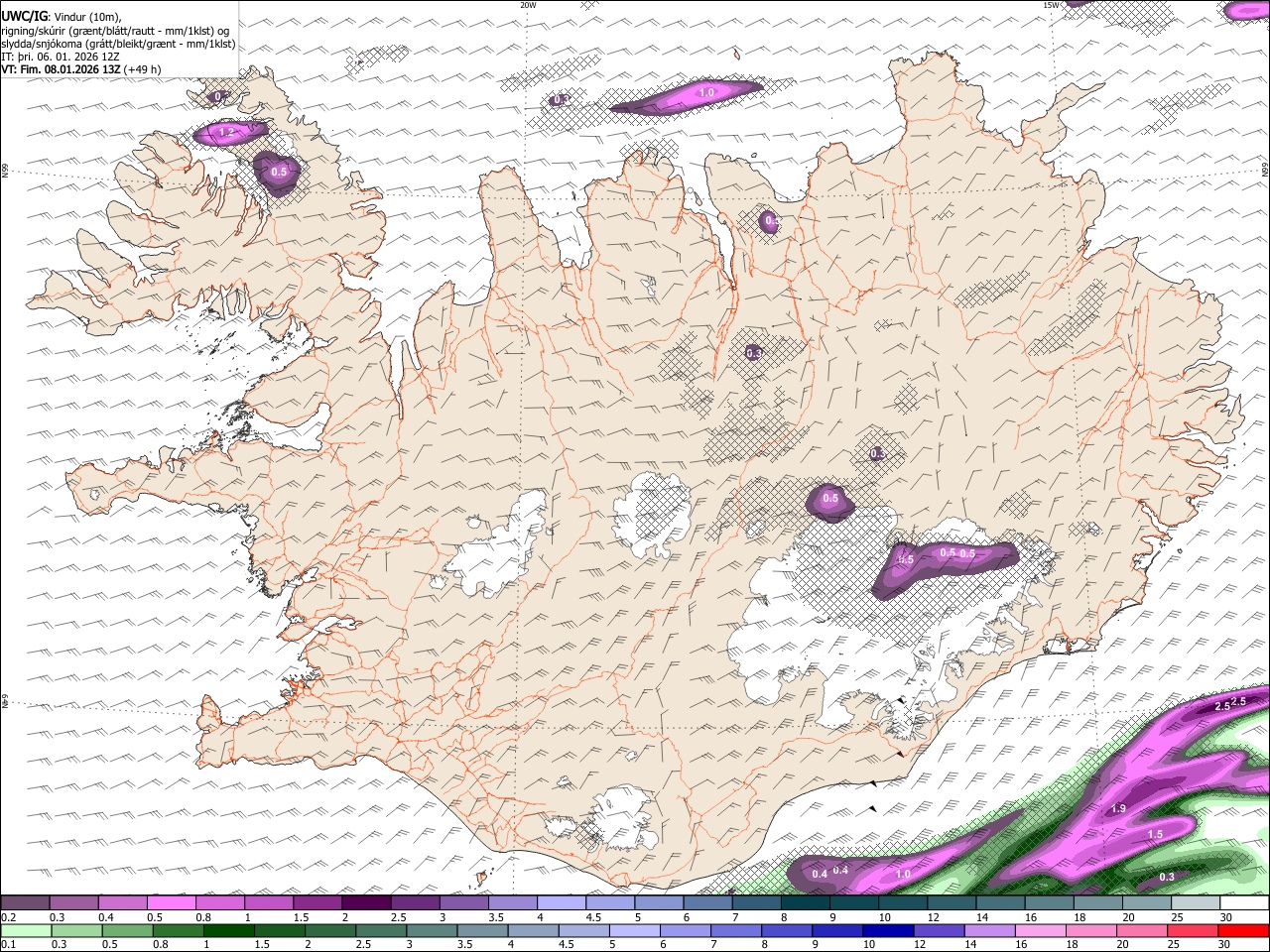
Task: Click the rain legend swatch for 2.5
Action: pos(381,931)
